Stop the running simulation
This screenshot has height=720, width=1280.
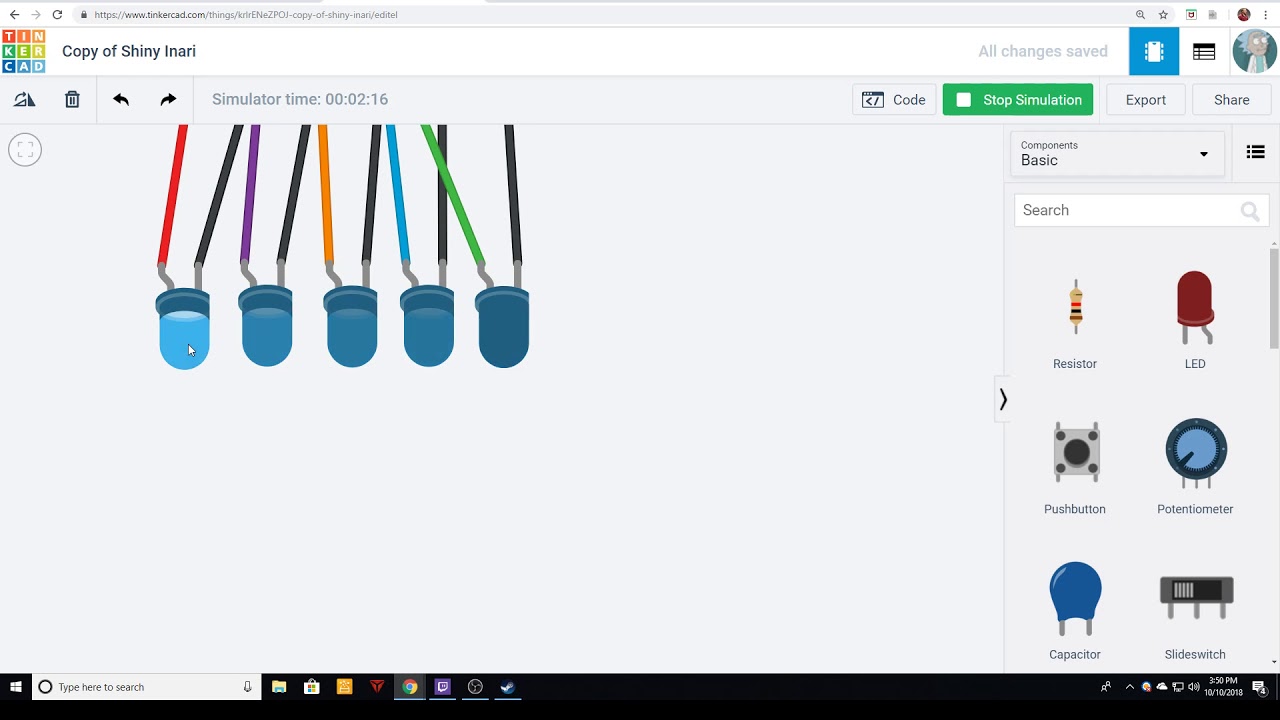click(1018, 100)
